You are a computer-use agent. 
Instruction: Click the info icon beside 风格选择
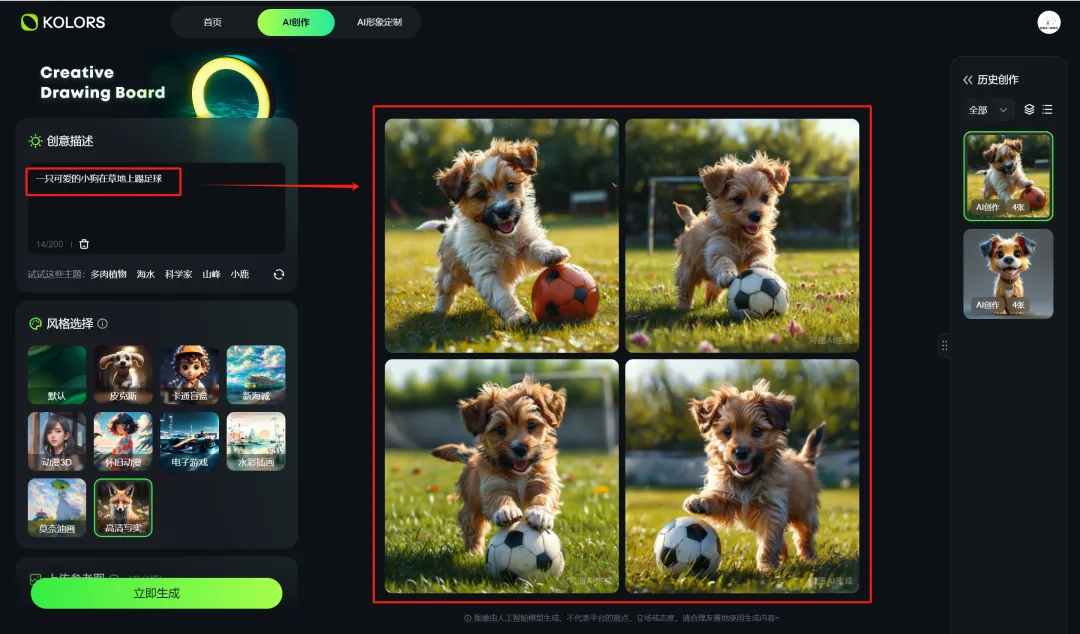103,323
